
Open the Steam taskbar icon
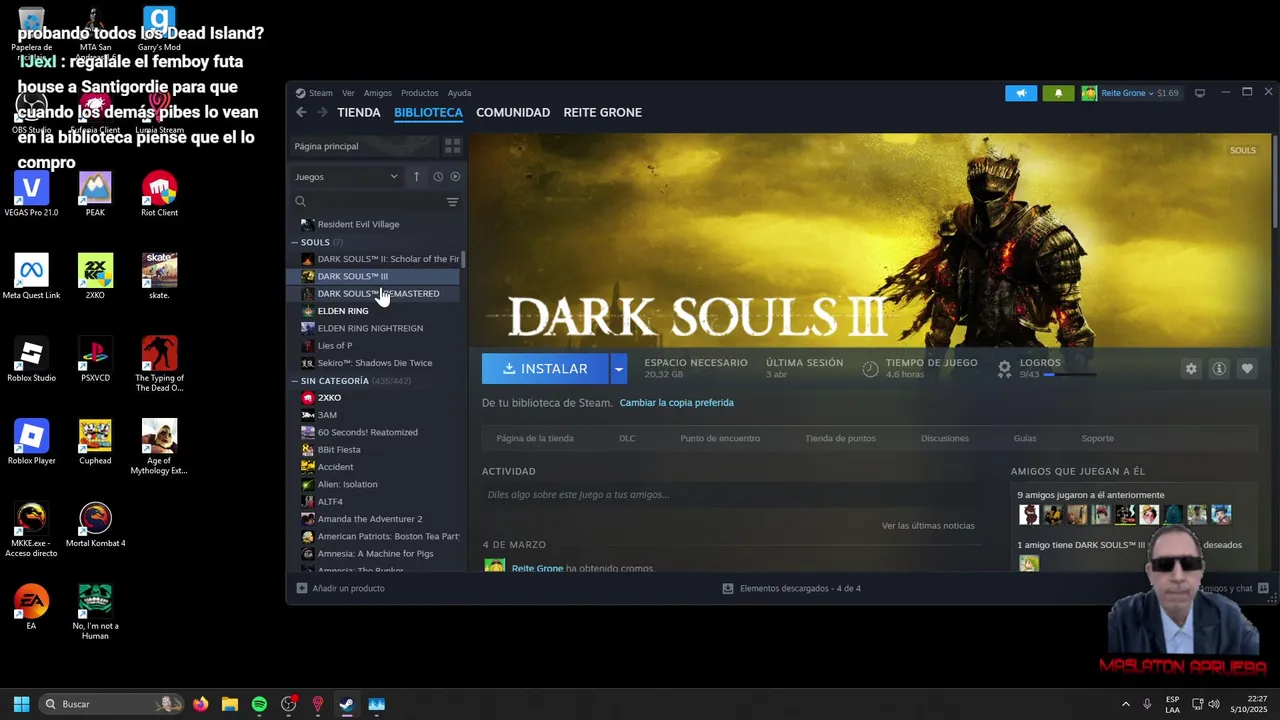pos(346,704)
